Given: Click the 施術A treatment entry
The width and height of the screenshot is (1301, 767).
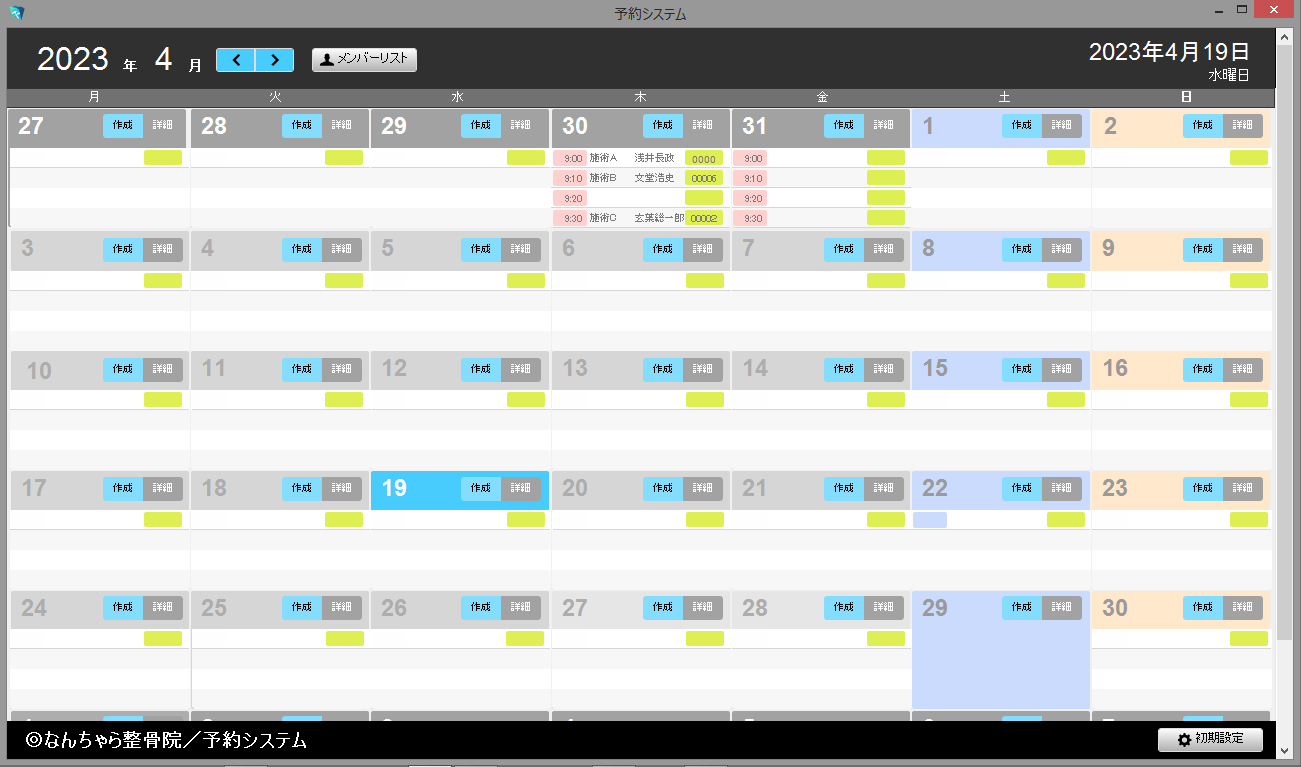Looking at the screenshot, I should (x=604, y=158).
